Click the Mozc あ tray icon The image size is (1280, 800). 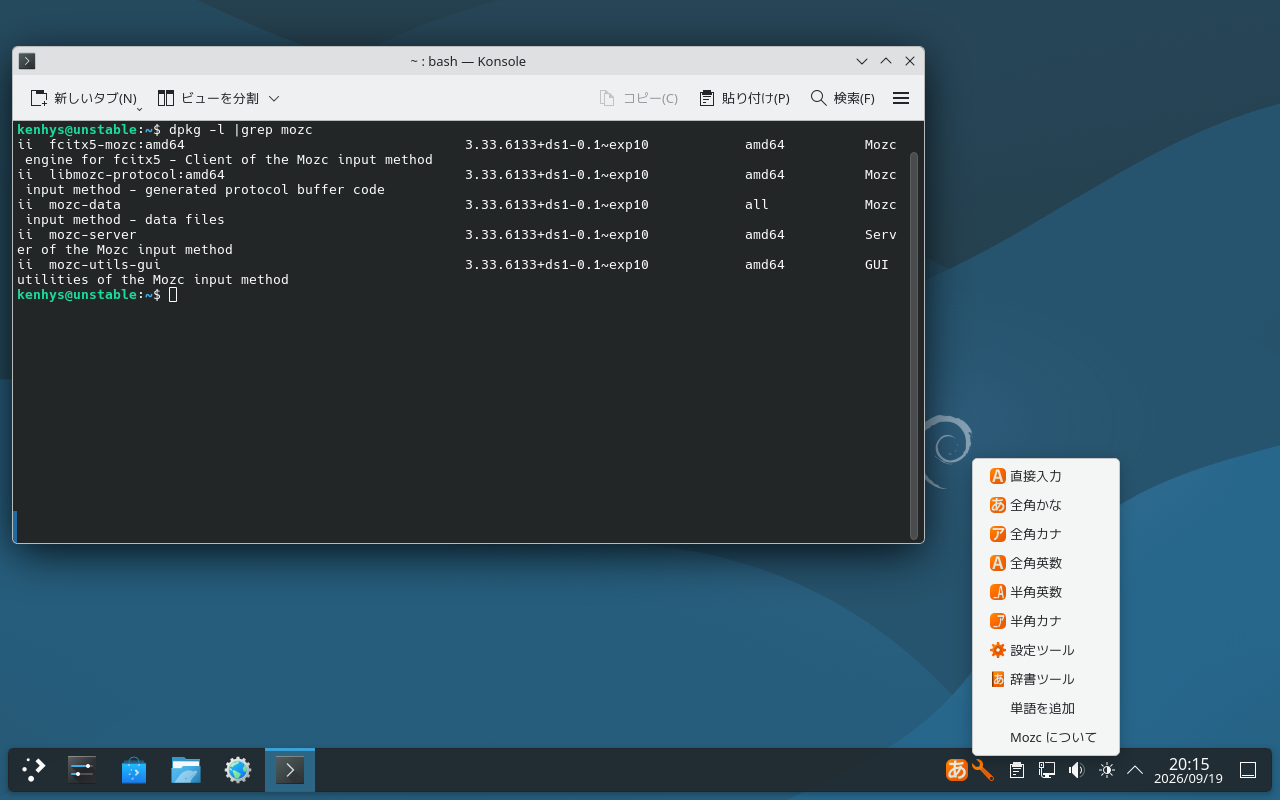coord(957,770)
